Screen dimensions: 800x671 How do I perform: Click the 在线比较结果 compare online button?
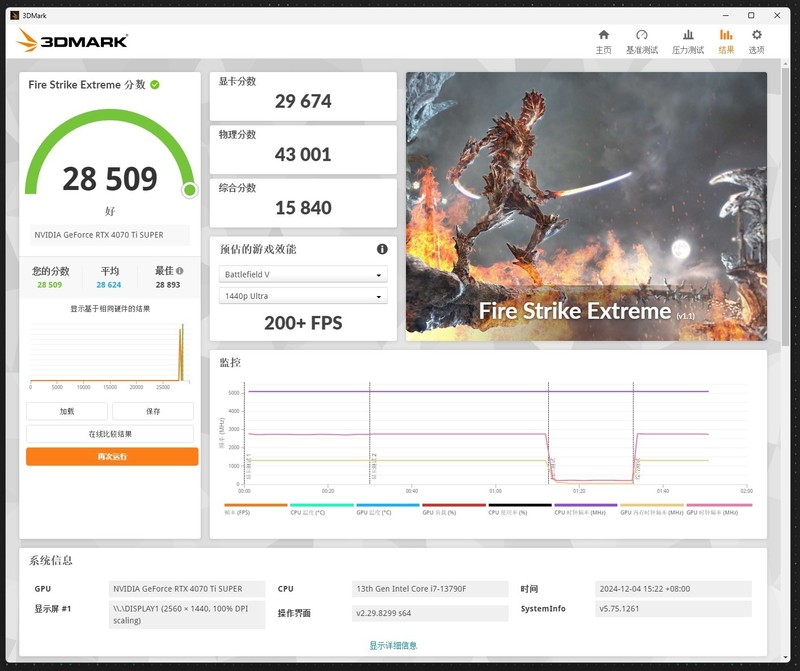109,433
